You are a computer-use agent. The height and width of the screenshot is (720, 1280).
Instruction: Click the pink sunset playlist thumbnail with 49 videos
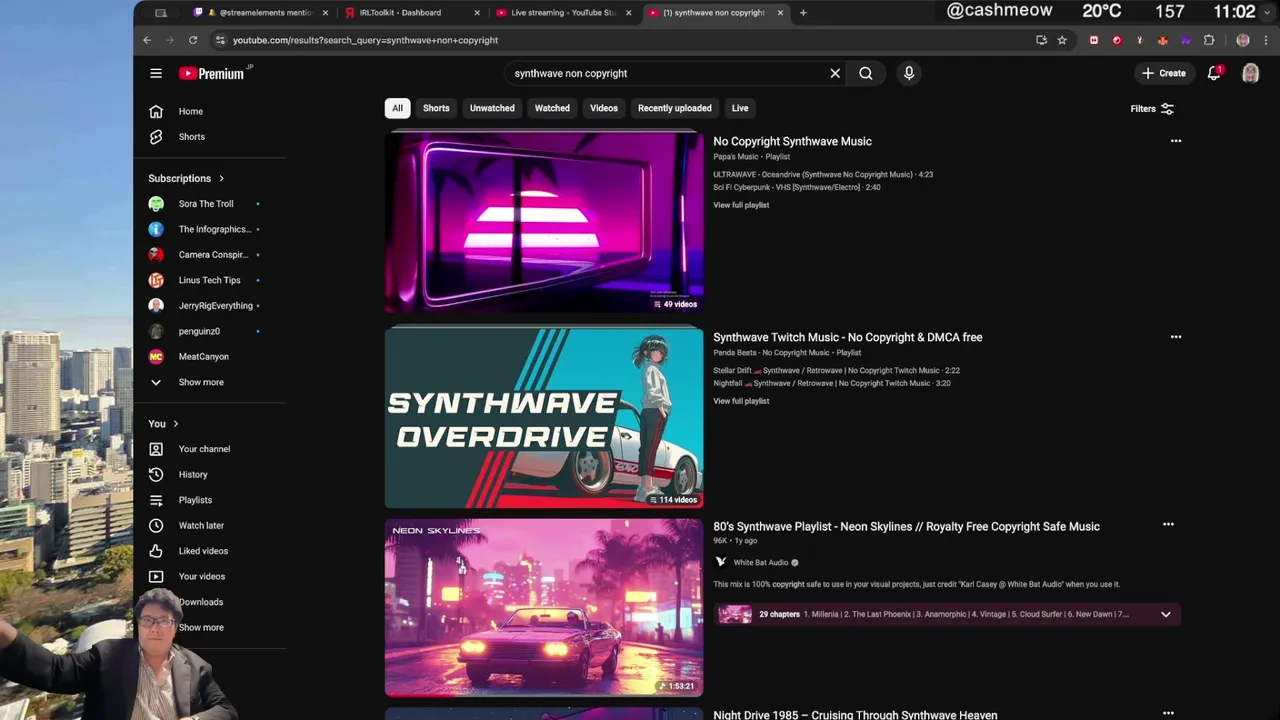(544, 222)
